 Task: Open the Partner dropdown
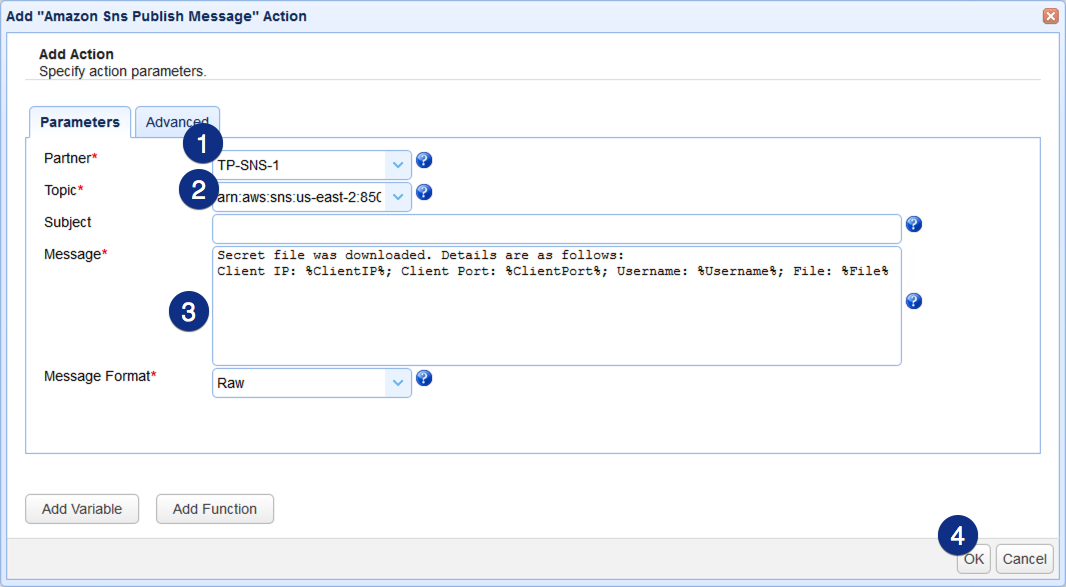[x=398, y=165]
